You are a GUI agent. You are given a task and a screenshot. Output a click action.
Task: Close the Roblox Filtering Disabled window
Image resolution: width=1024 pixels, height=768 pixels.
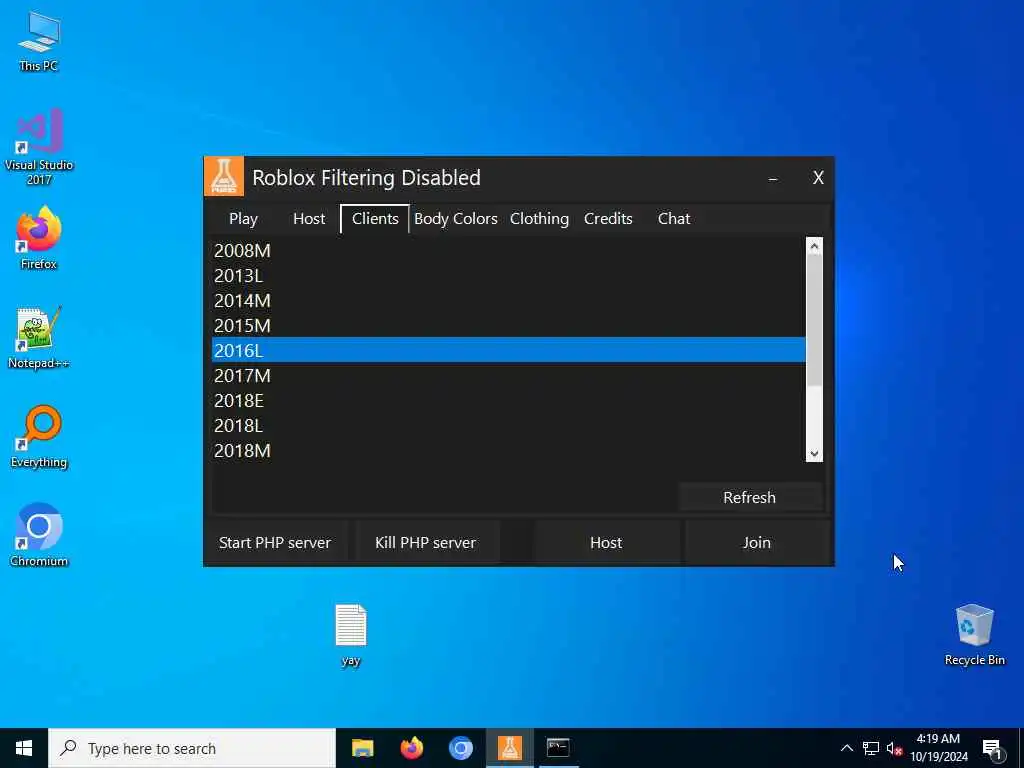click(x=818, y=178)
